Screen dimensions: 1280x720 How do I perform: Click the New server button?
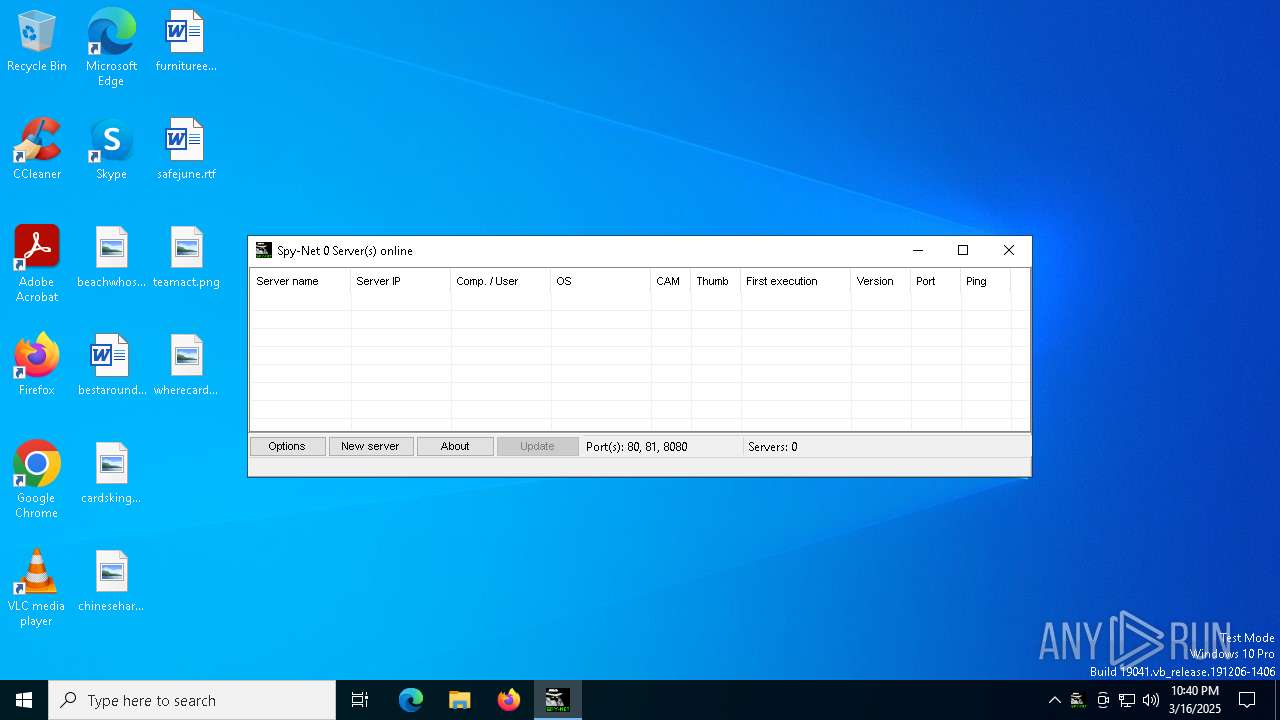point(370,446)
